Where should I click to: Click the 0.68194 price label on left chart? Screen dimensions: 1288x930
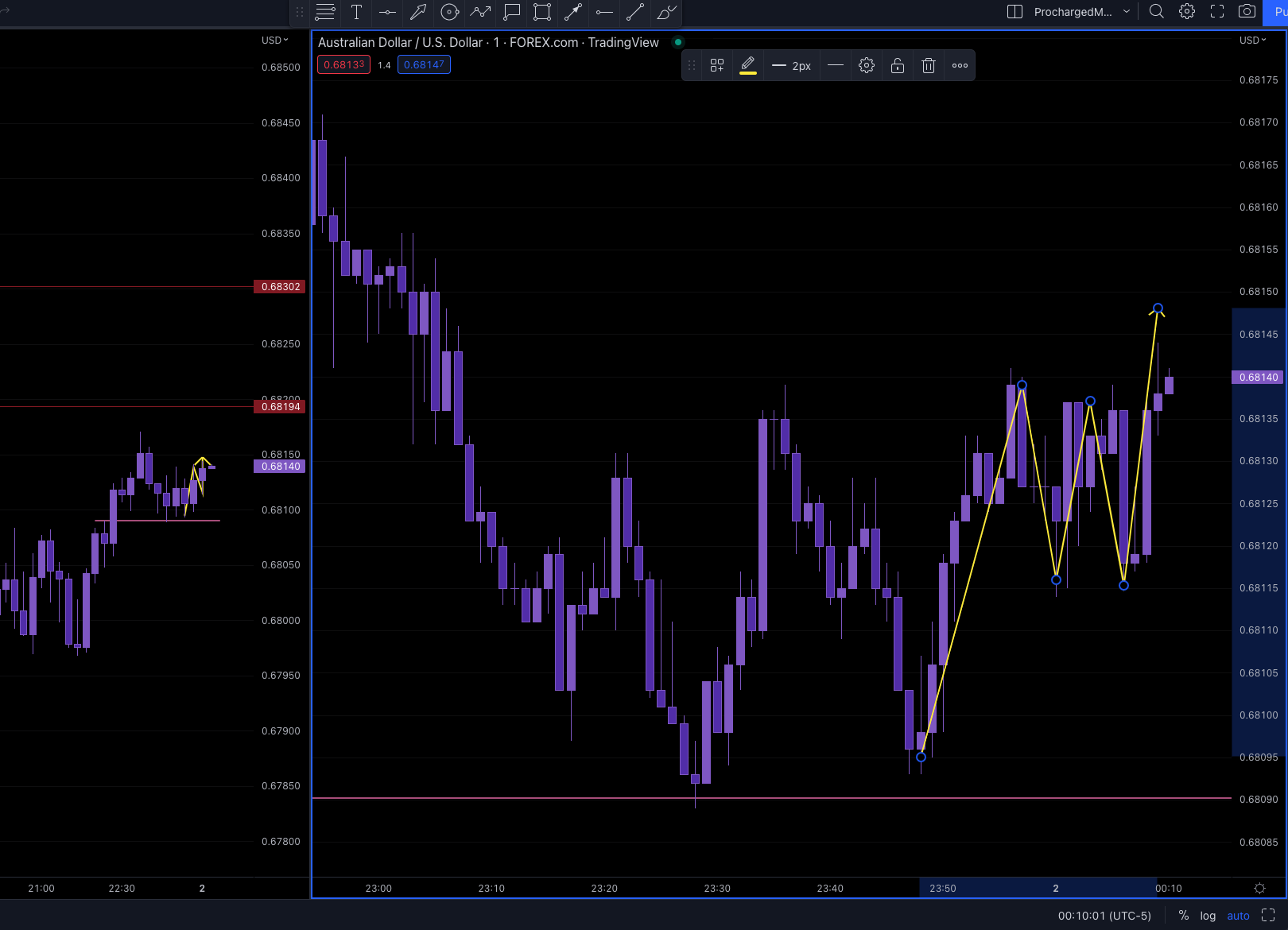pos(280,407)
